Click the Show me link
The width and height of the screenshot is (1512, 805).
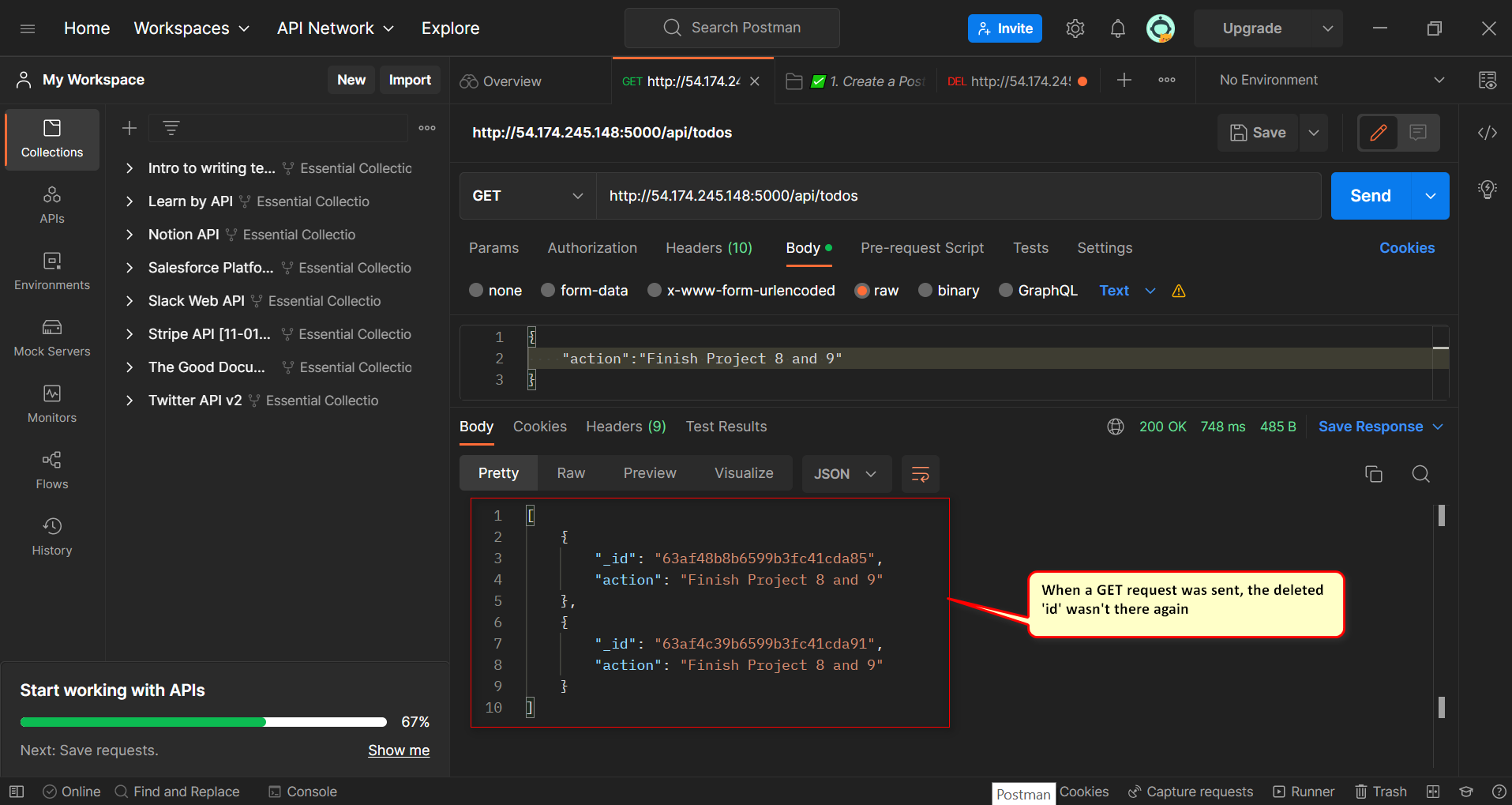click(399, 750)
